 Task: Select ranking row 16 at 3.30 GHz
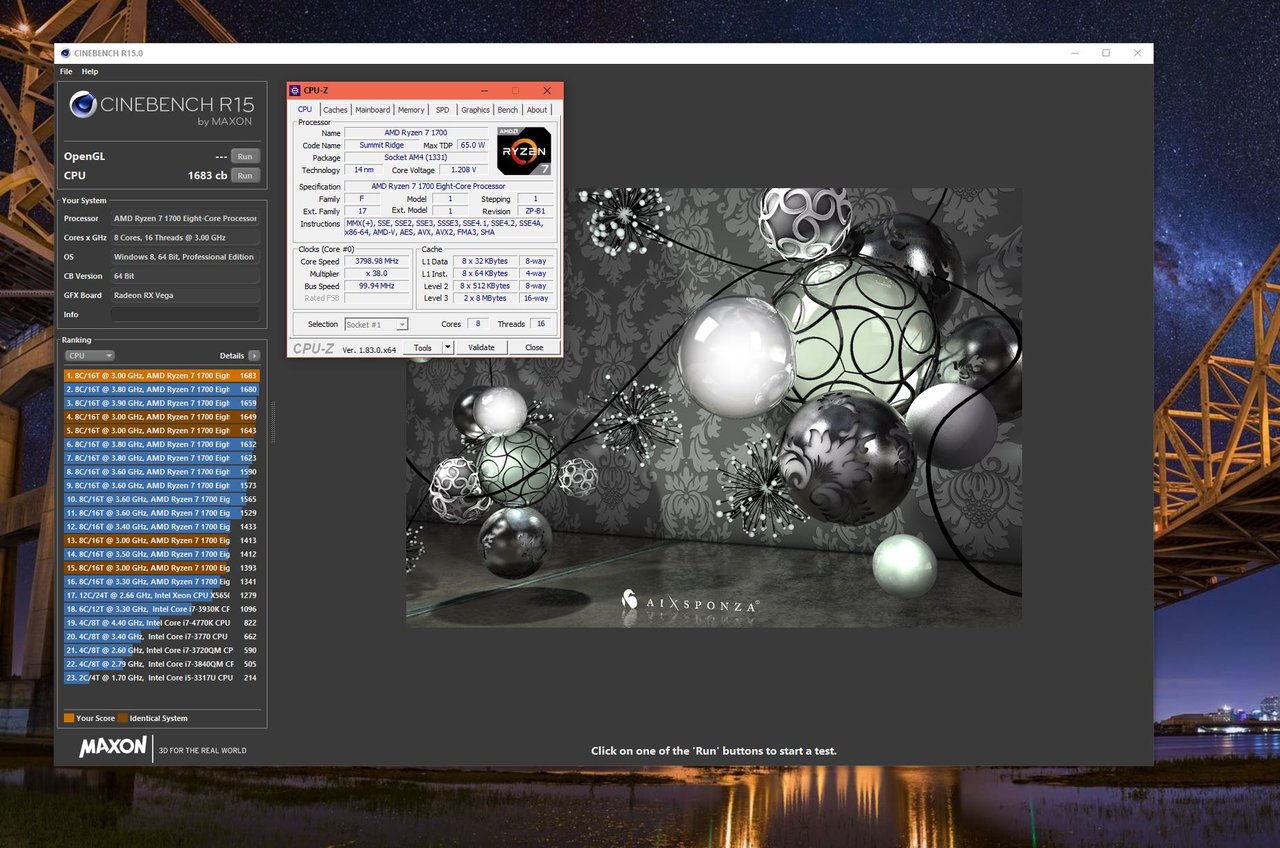tap(162, 581)
